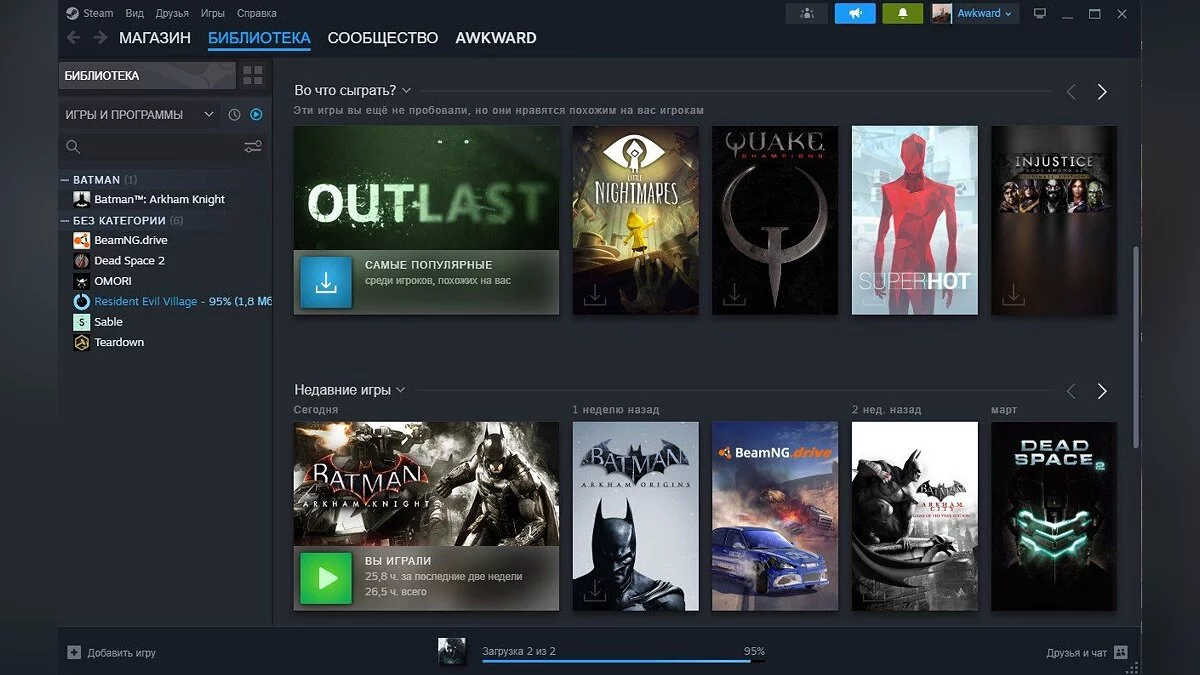
Task: Expand the ИГРЫ И ПРОГРАММЫ dropdown
Action: pos(208,115)
